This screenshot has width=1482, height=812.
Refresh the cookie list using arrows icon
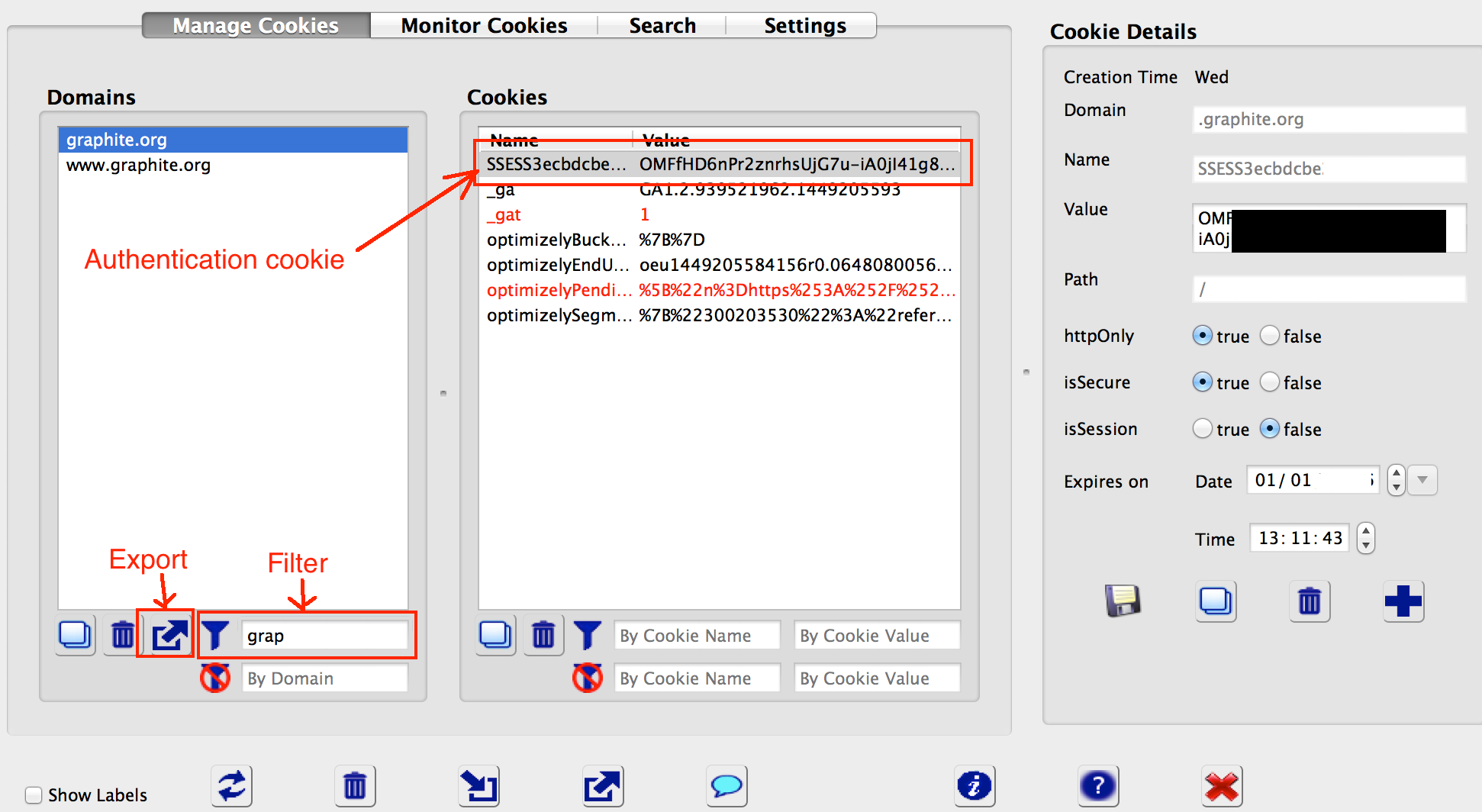(231, 786)
